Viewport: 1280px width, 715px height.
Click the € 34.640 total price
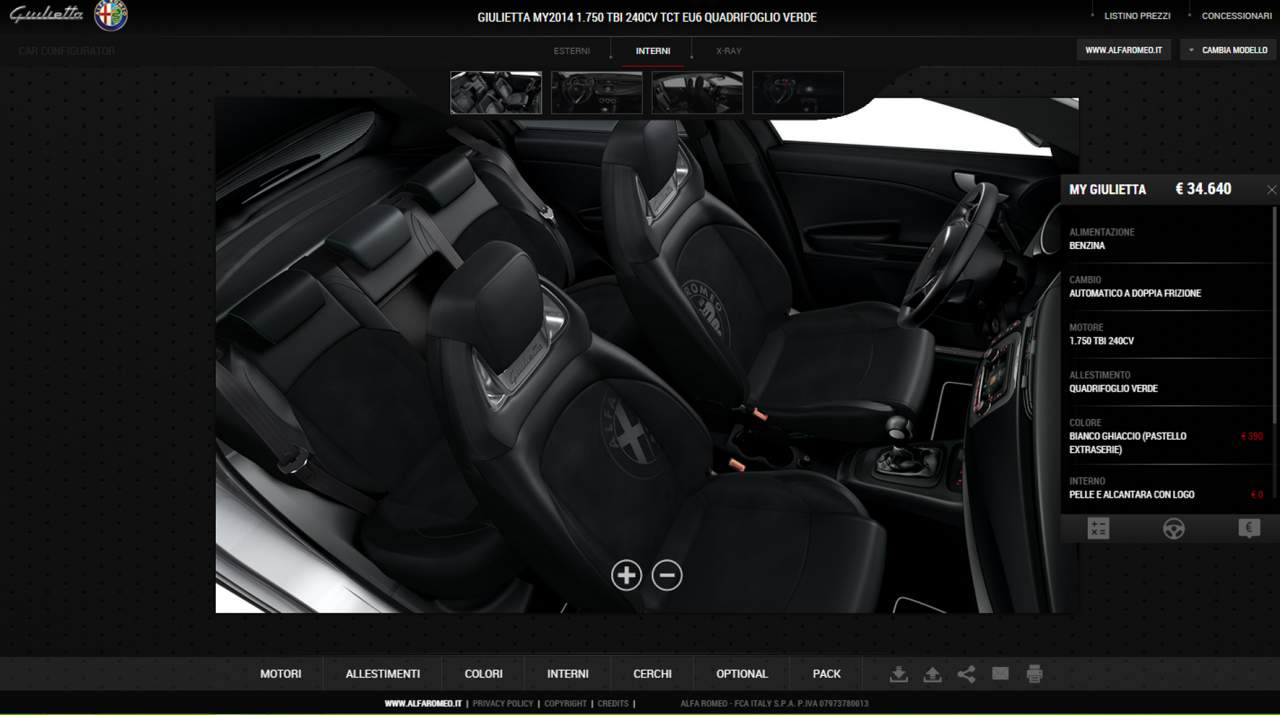(1203, 189)
